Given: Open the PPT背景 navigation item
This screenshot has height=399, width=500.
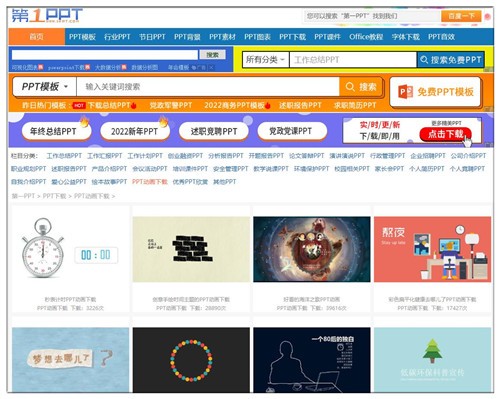Looking at the screenshot, I should 187,37.
